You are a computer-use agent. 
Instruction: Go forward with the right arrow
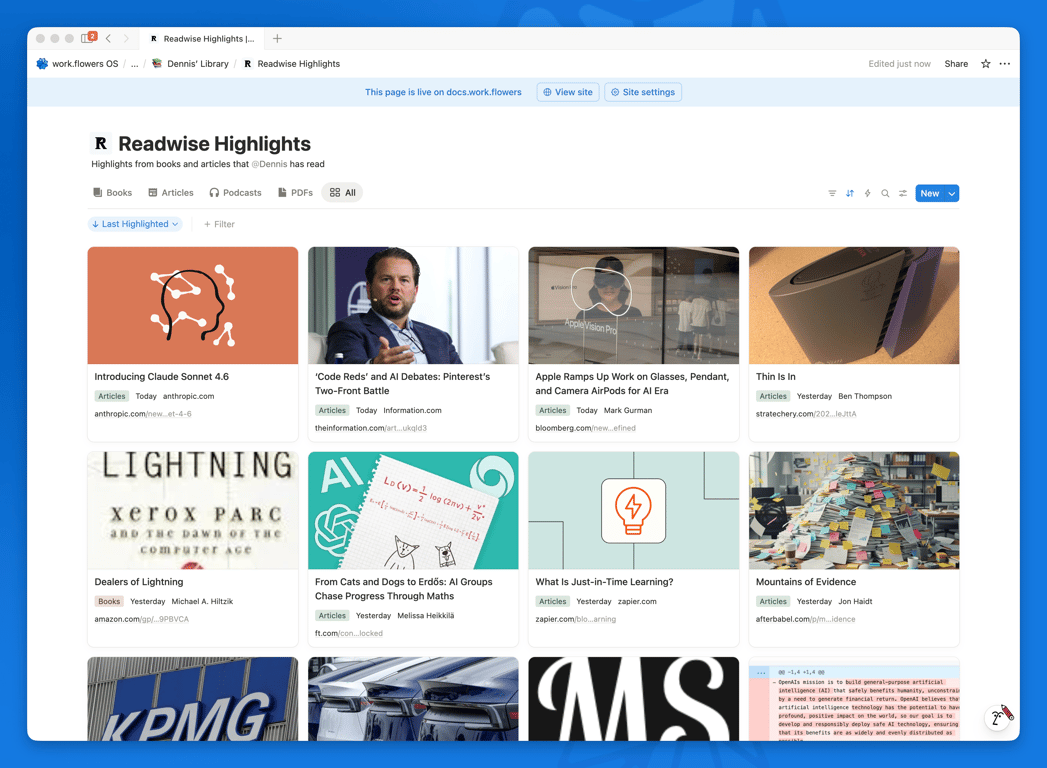coord(126,39)
